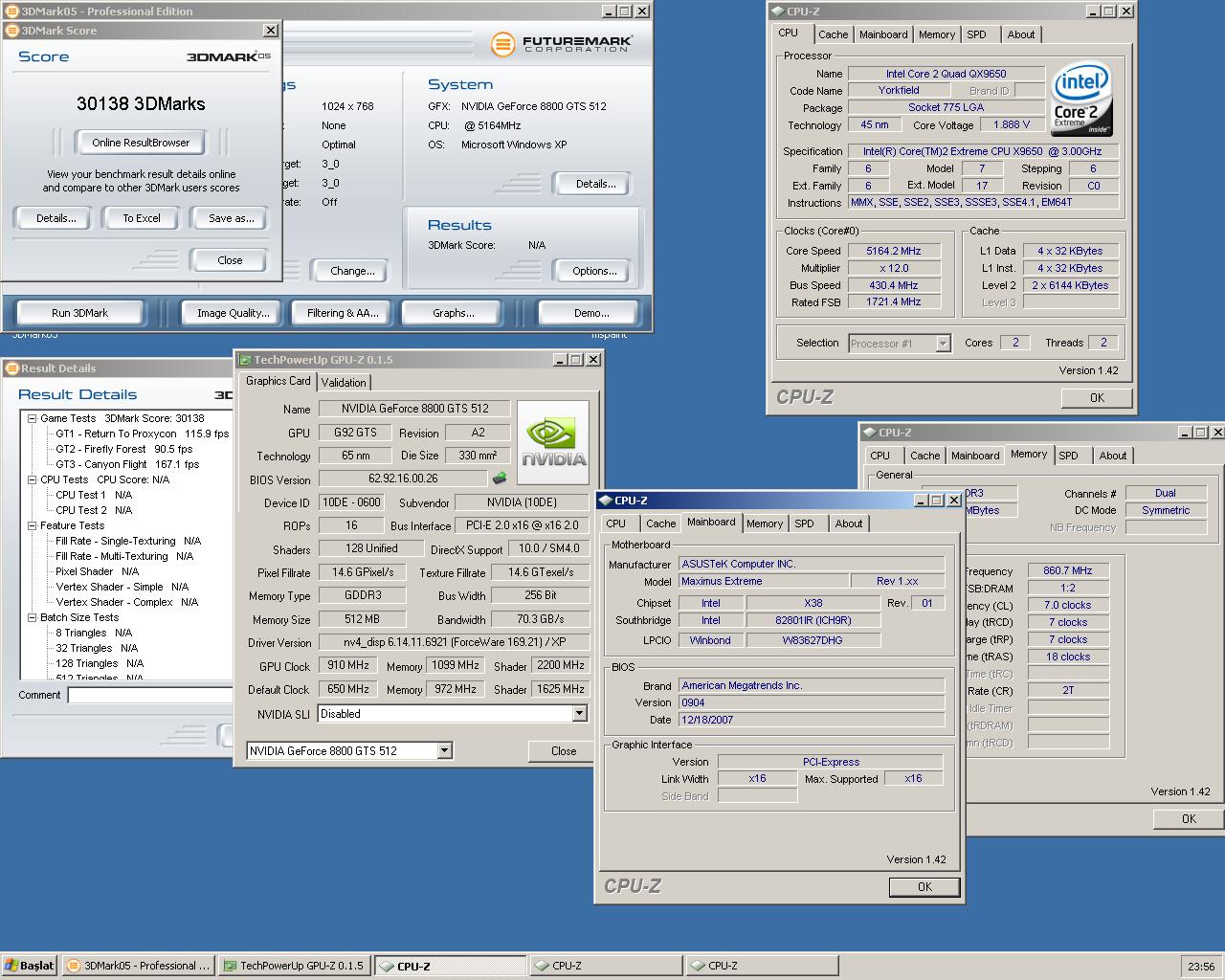Click the BIOS Version field in GPU-Z
Image resolution: width=1225 pixels, height=980 pixels.
point(403,479)
